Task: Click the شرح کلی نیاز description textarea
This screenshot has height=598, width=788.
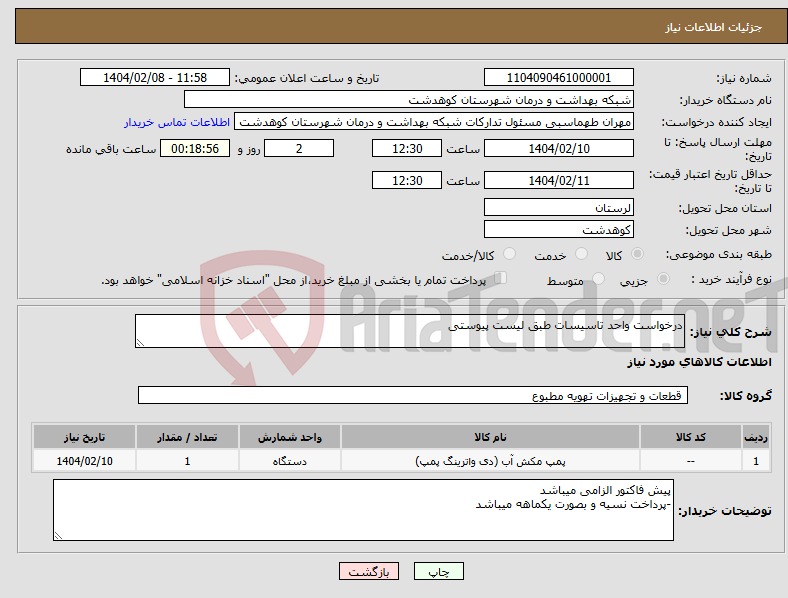Action: pyautogui.click(x=410, y=331)
